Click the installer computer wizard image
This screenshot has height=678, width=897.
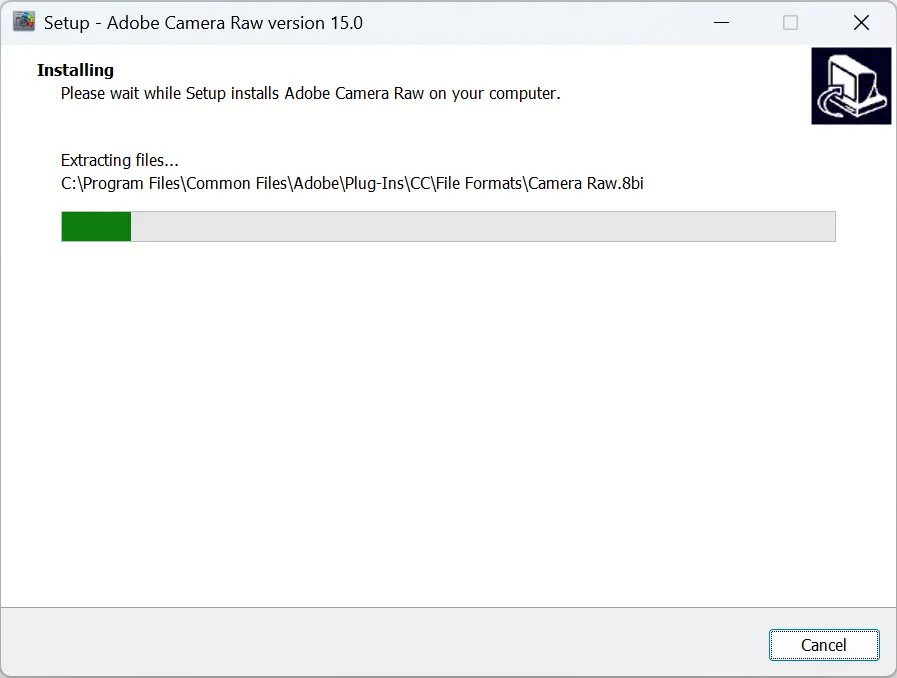pos(851,86)
